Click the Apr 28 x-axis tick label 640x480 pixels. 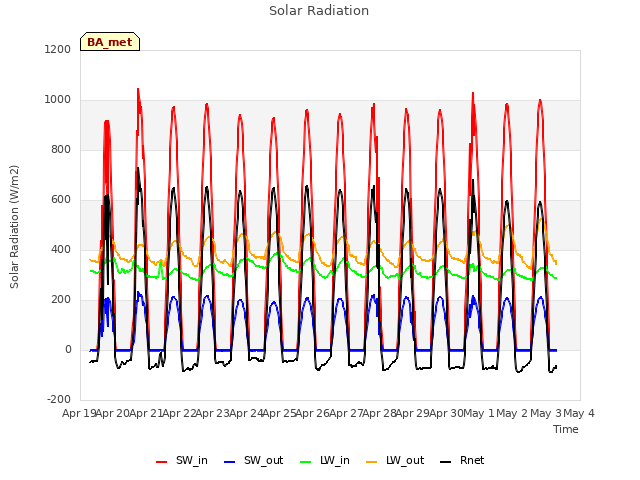click(x=380, y=413)
